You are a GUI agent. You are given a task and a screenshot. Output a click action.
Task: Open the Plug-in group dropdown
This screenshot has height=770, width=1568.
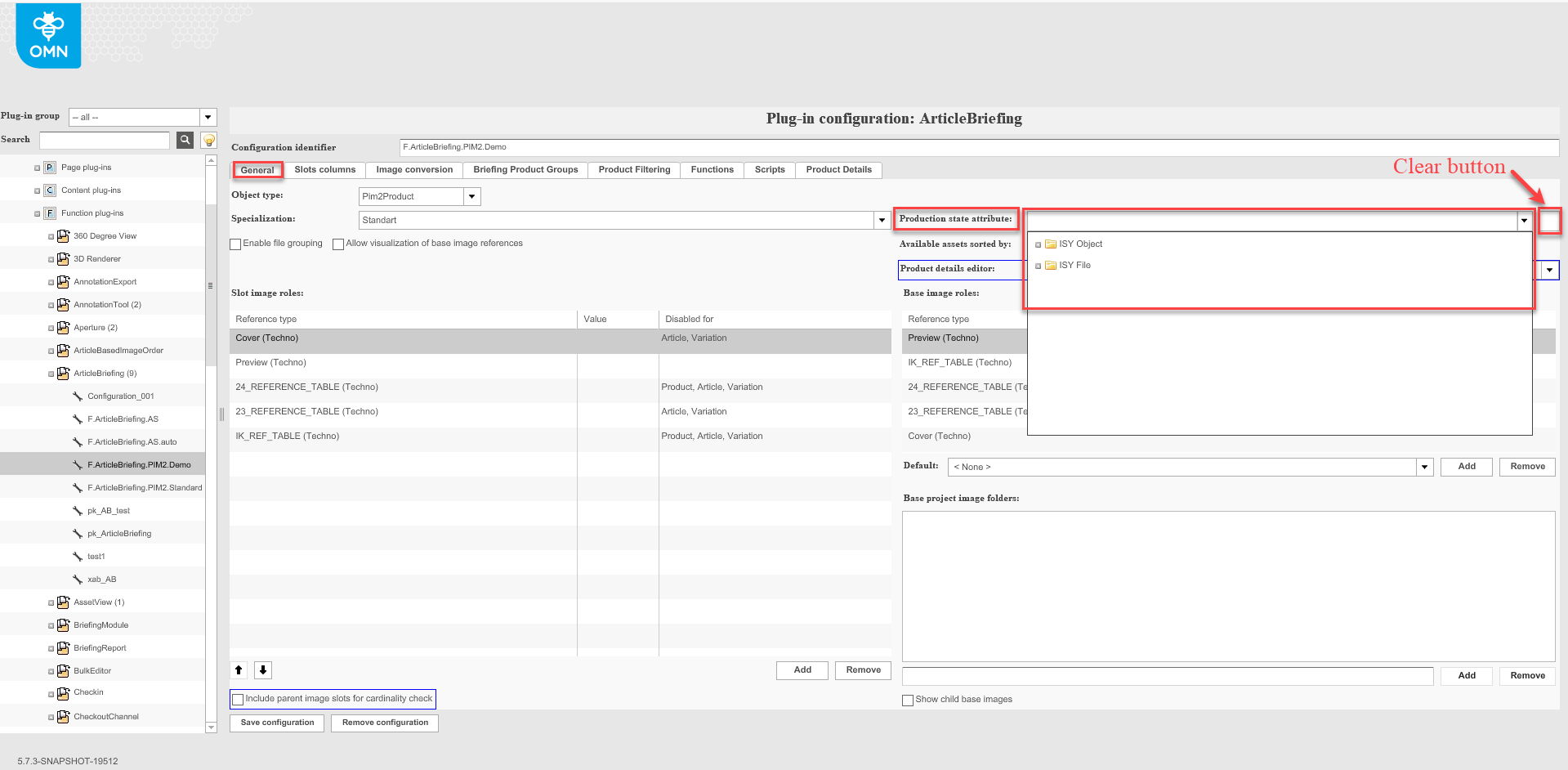pos(208,117)
